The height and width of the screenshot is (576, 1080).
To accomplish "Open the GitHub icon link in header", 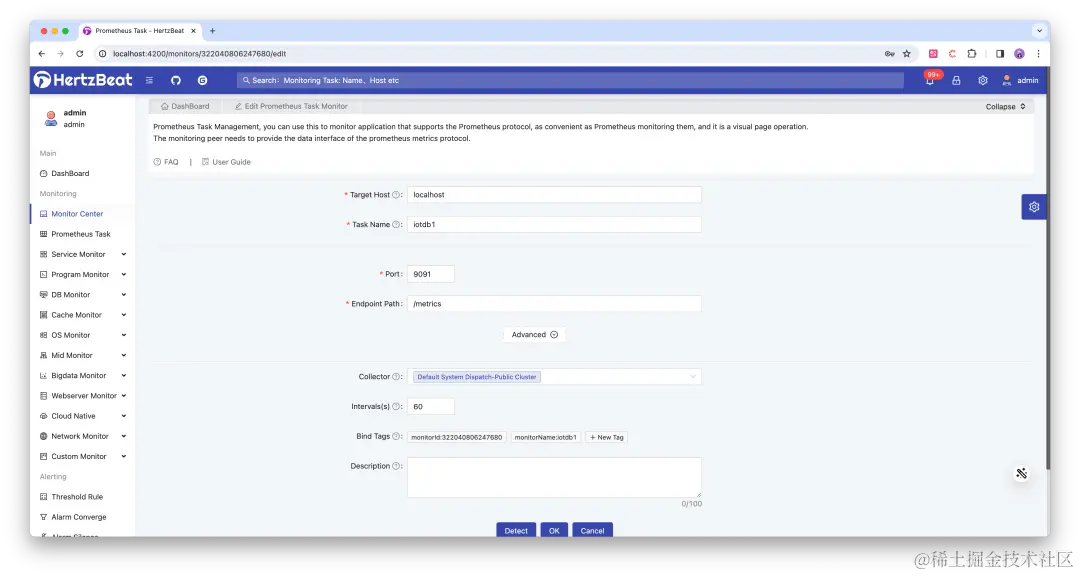I will (x=176, y=80).
